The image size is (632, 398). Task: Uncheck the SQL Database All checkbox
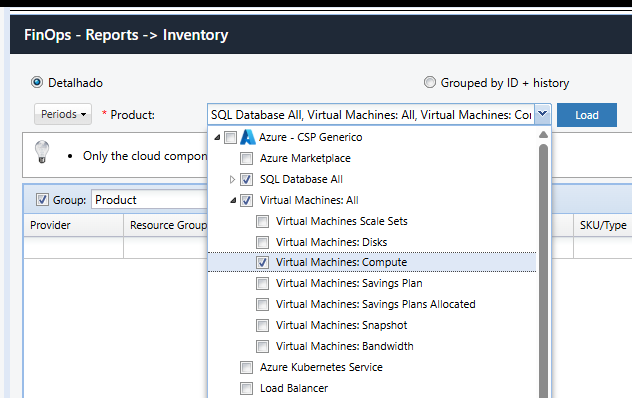[x=246, y=179]
